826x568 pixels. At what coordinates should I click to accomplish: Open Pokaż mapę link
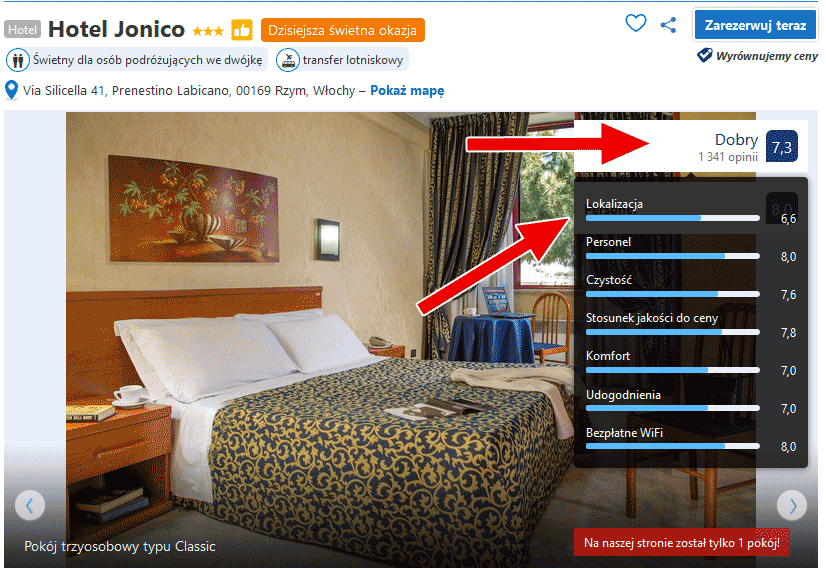point(407,91)
